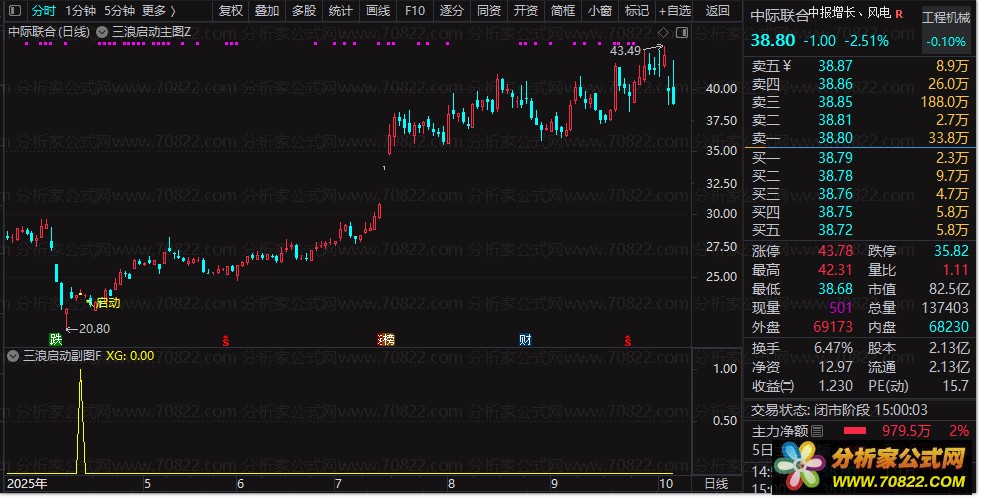Image resolution: width=982 pixels, height=498 pixels.
Task: Click the 市值 82.5亿 value
Action: (x=949, y=289)
